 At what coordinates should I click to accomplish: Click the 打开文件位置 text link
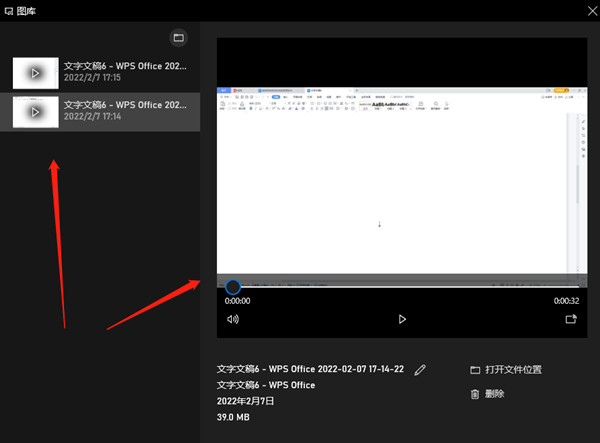[x=513, y=370]
